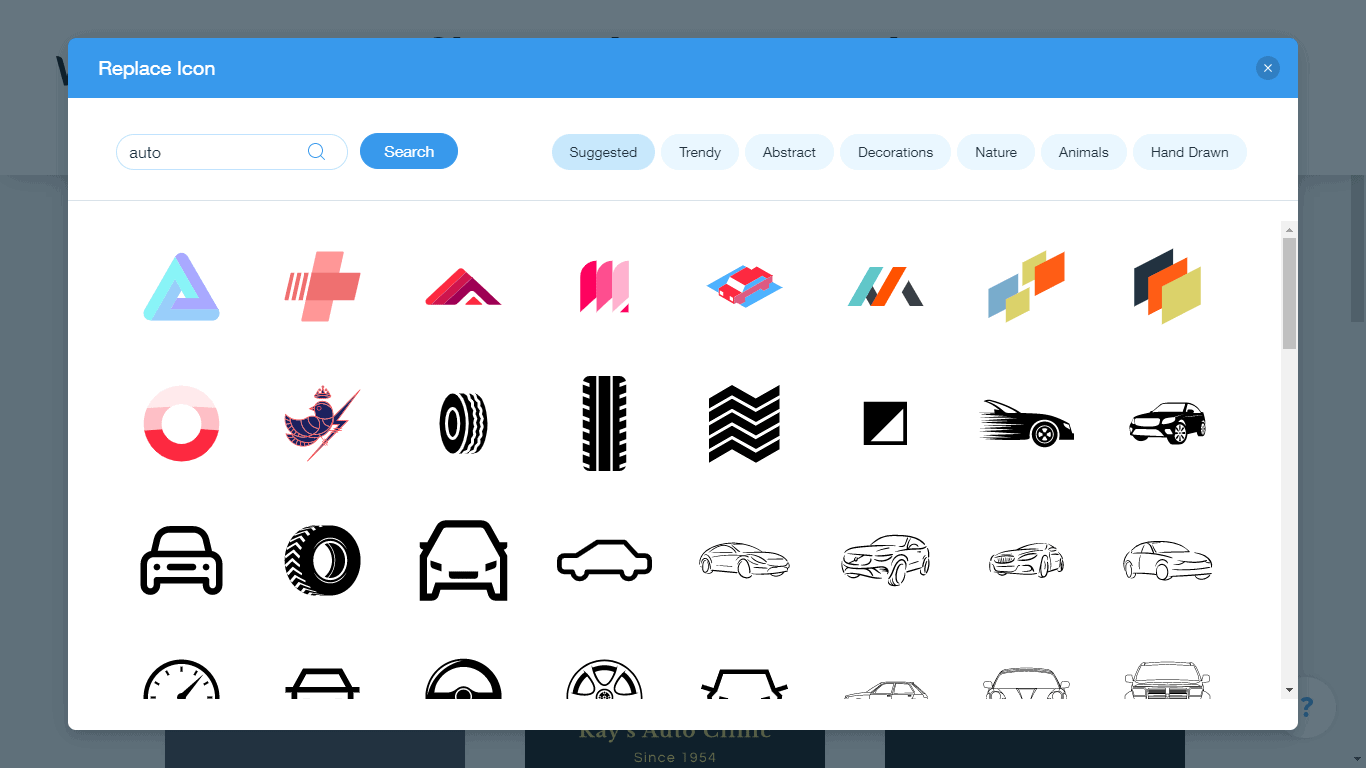1366x768 pixels.
Task: Click the magnifier icon inside the search field
Action: pyautogui.click(x=316, y=152)
